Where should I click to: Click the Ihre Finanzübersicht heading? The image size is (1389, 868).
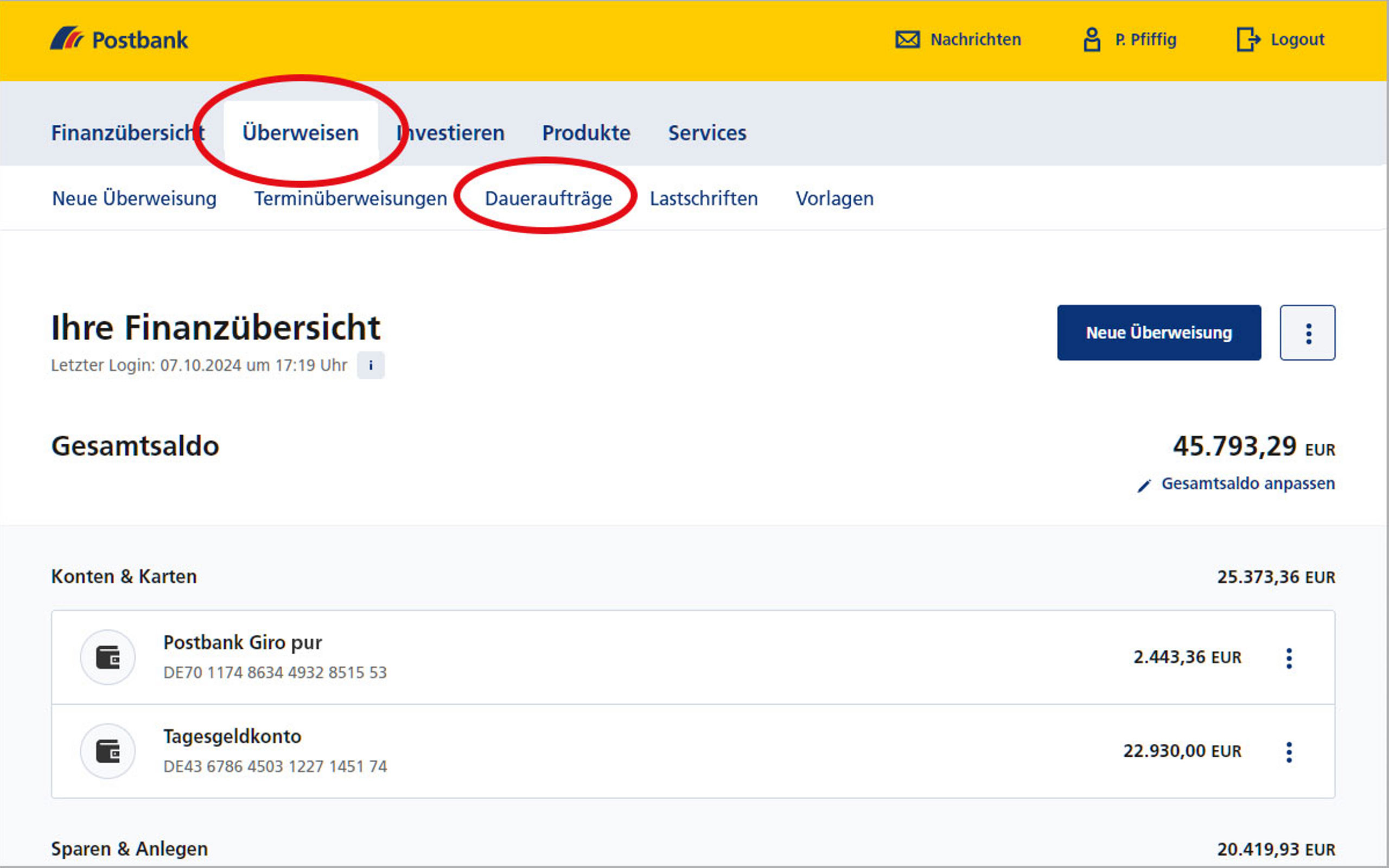click(216, 328)
